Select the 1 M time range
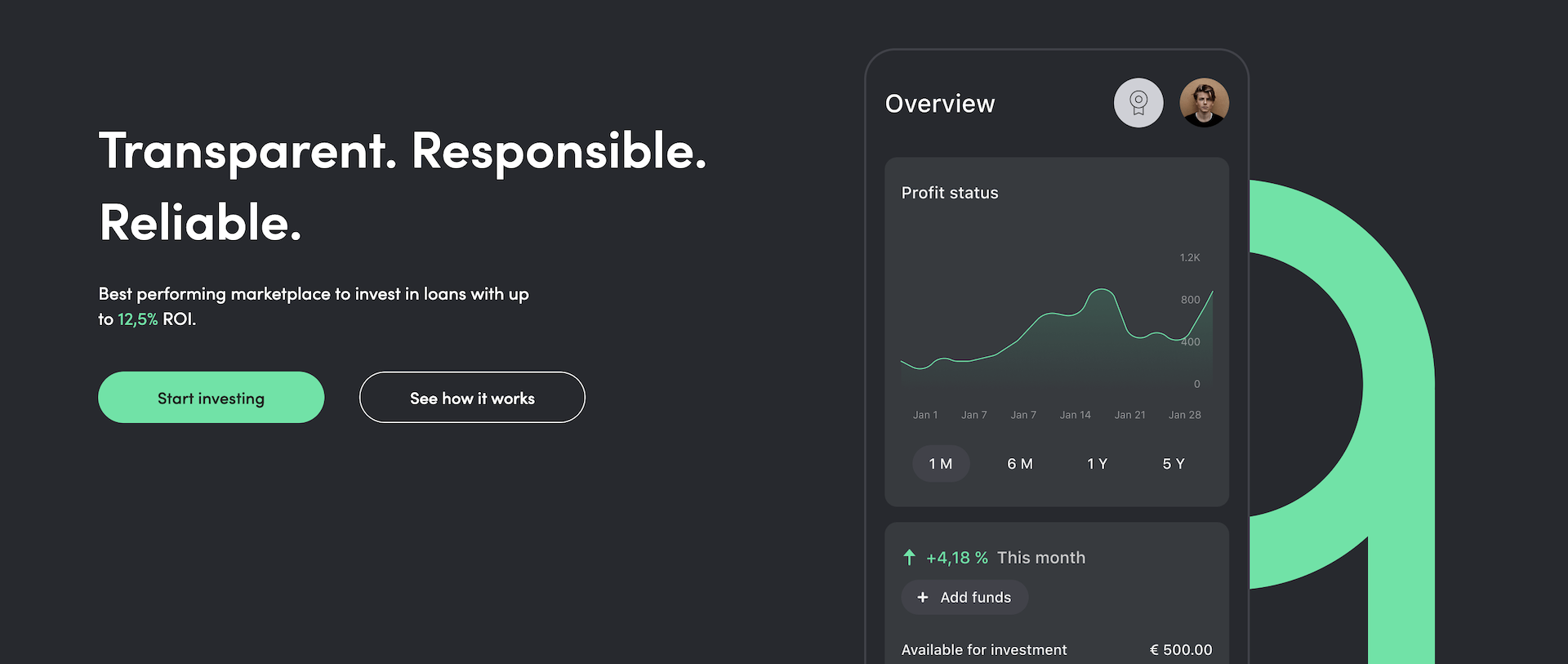Screen dimensions: 1568x664 tap(941, 464)
